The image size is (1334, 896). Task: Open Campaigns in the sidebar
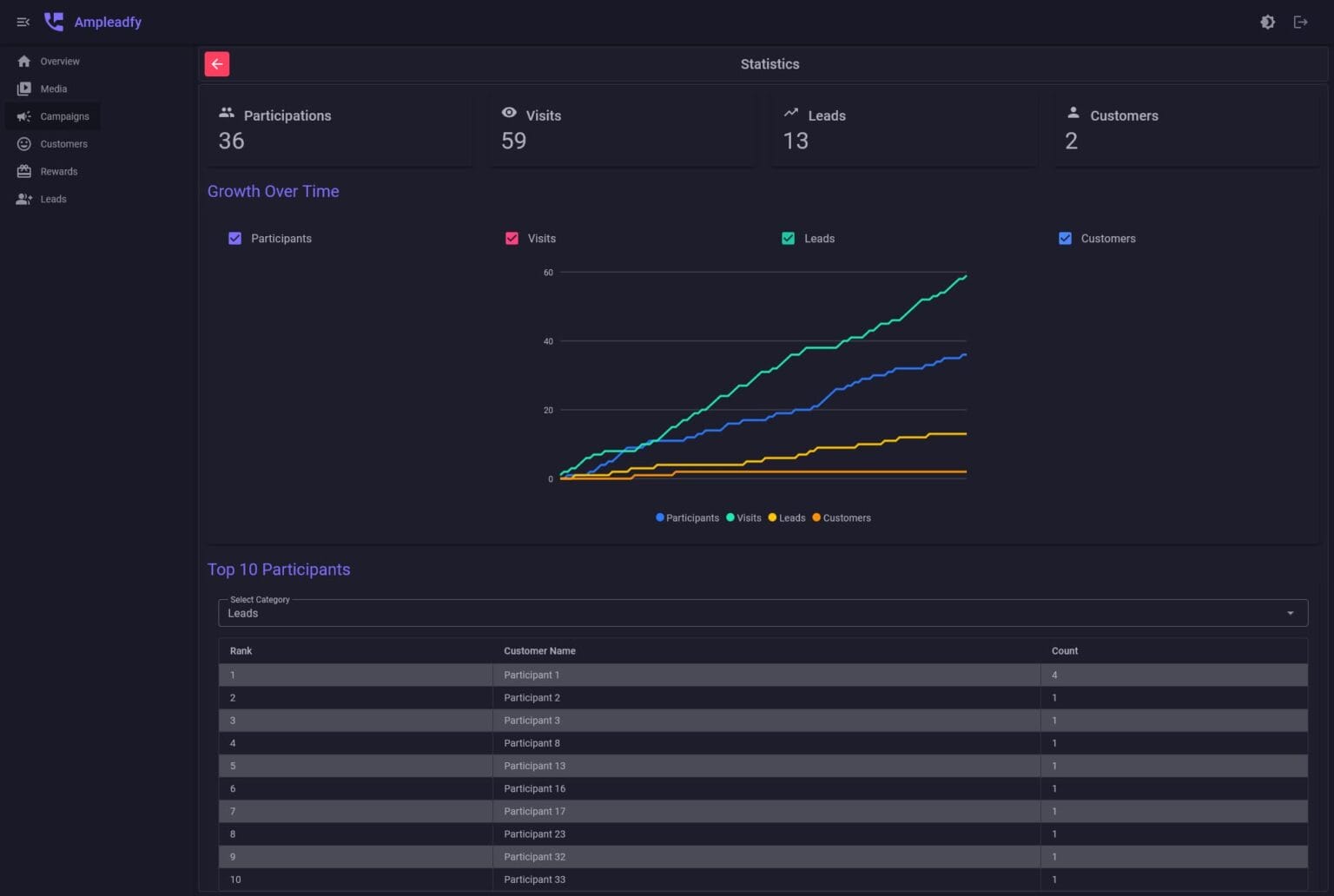[x=64, y=116]
